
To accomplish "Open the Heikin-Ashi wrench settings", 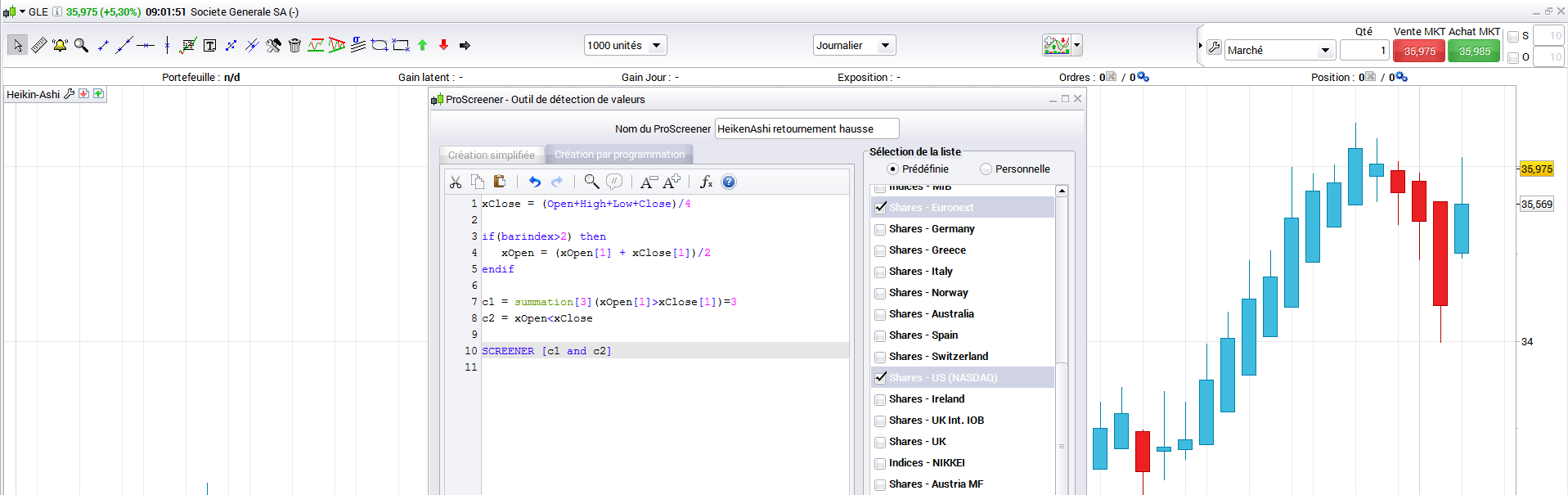I will [70, 94].
